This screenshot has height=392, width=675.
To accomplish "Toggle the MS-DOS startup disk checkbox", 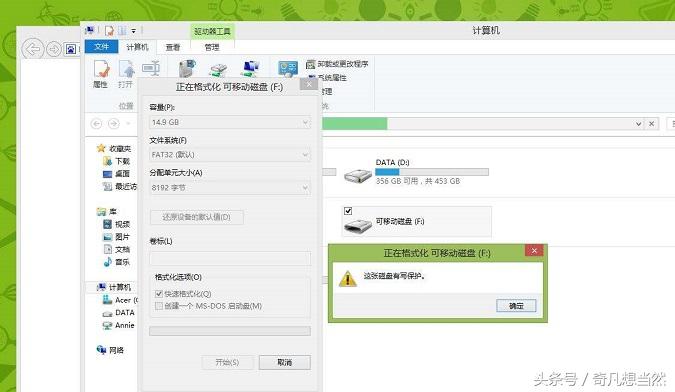I will tap(159, 306).
